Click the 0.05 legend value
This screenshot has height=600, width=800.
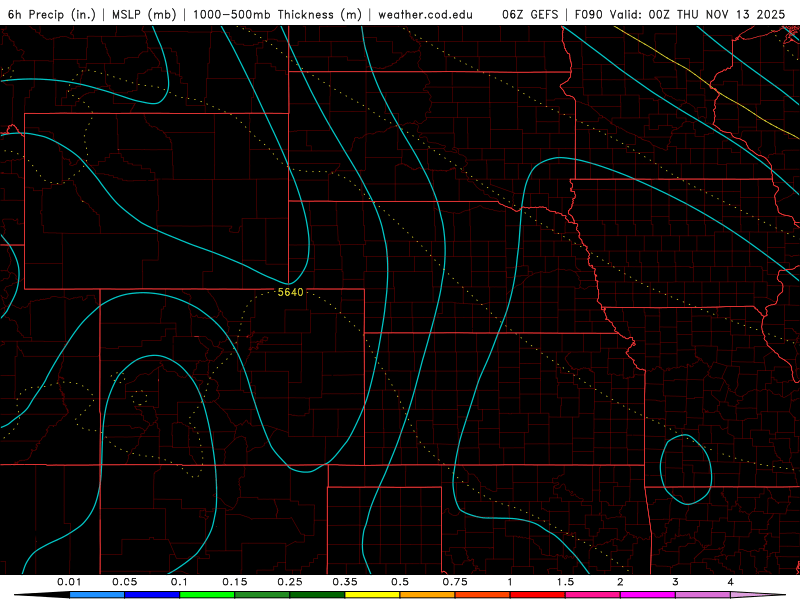(x=124, y=582)
